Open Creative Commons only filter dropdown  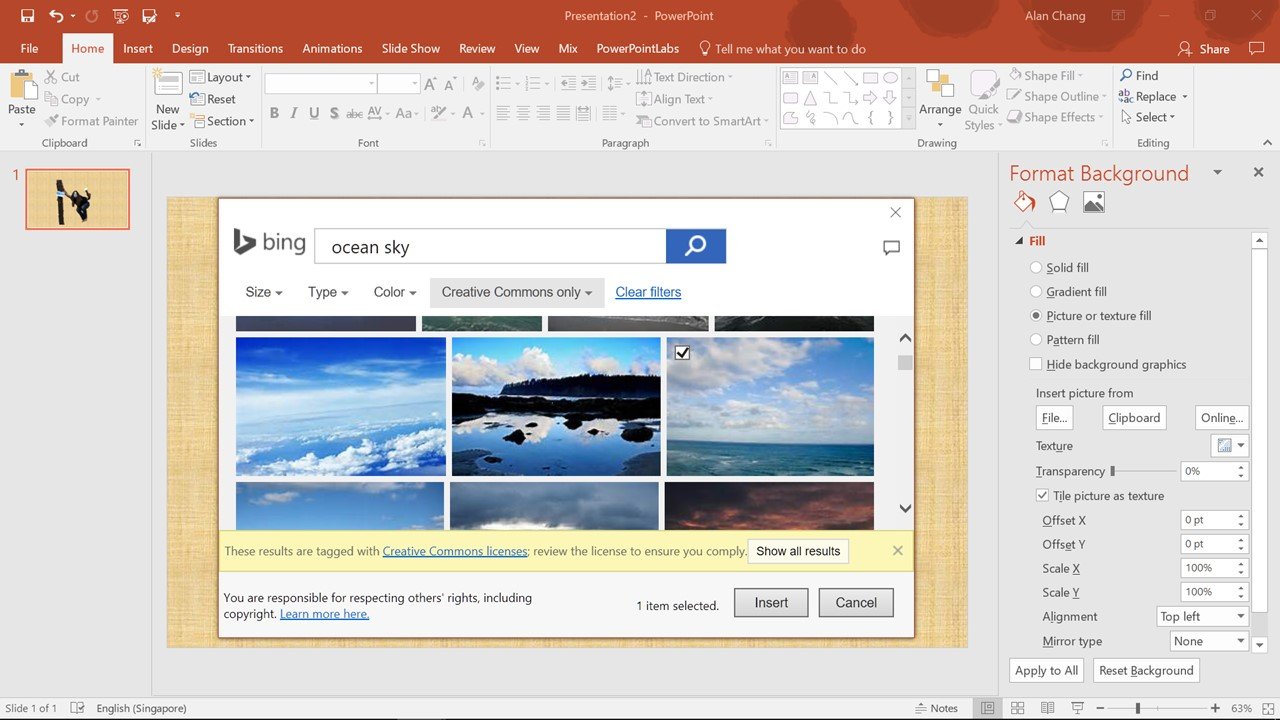click(x=517, y=292)
